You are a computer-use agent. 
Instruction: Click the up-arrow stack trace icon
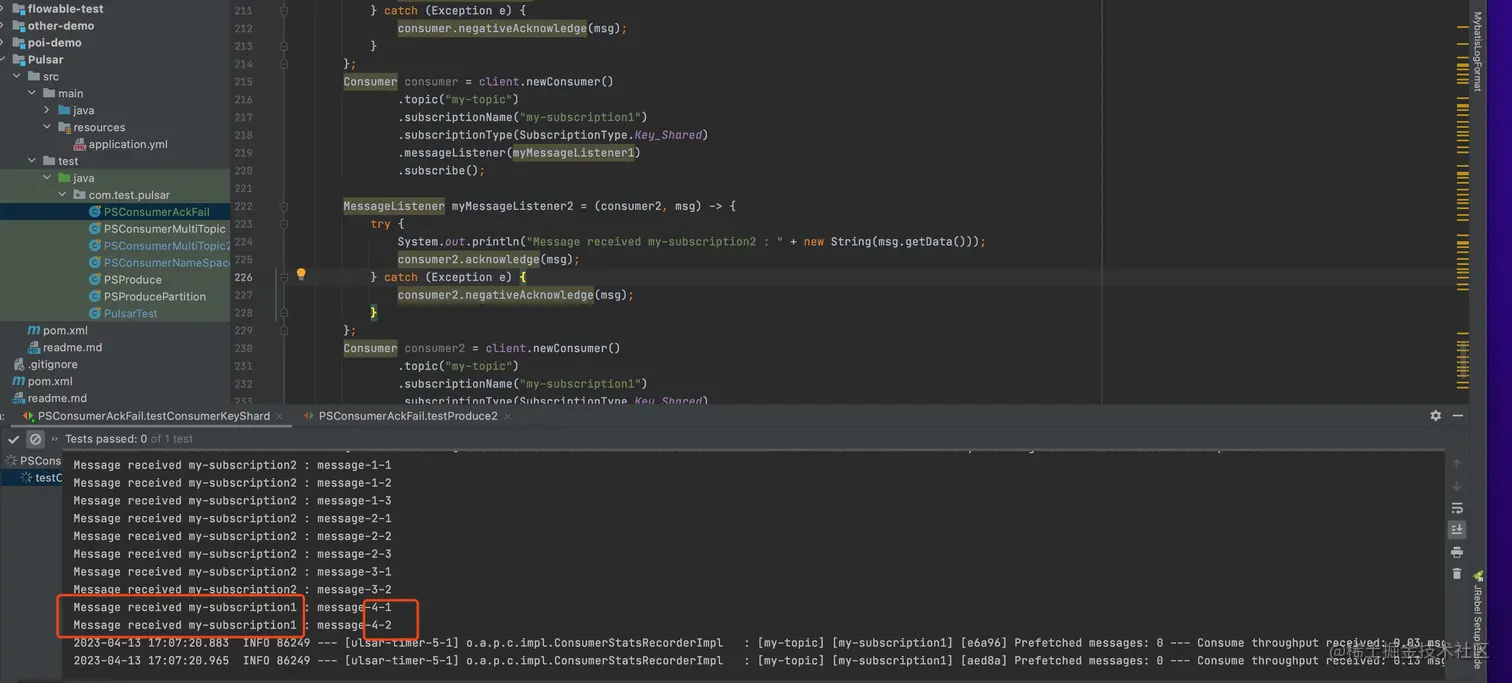(x=1456, y=464)
